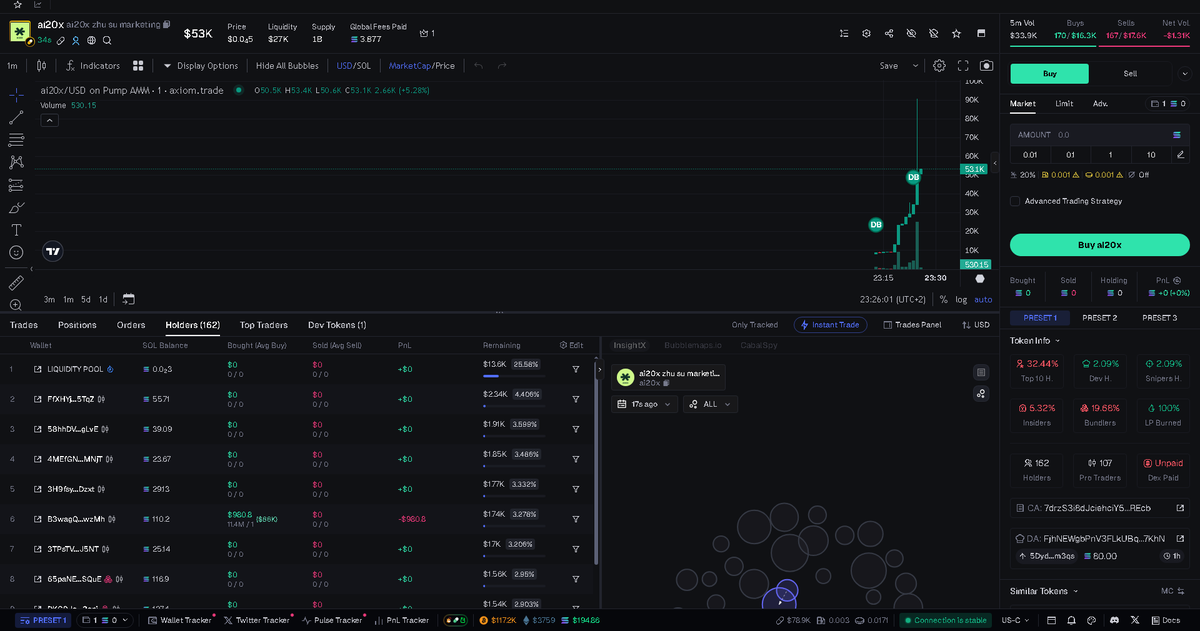Open the candlestick chart type selector
This screenshot has height=631, width=1200.
pos(41,66)
